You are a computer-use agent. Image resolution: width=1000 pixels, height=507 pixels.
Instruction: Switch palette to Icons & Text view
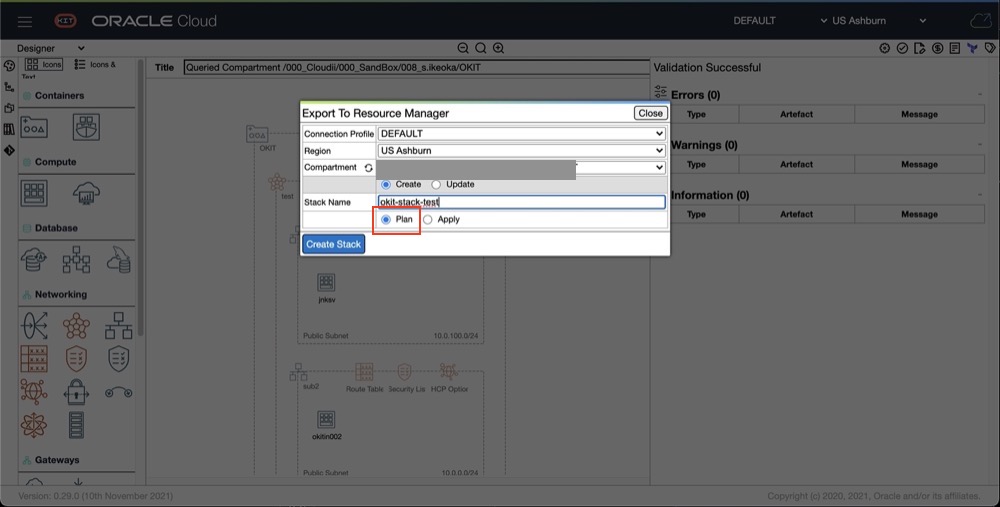click(x=95, y=64)
